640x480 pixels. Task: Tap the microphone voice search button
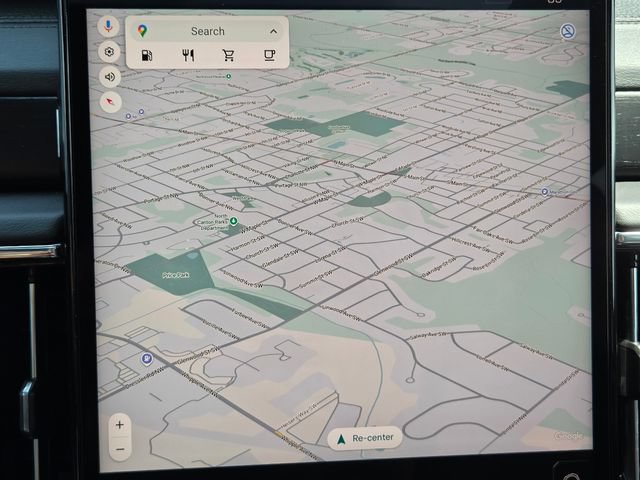pyautogui.click(x=108, y=26)
